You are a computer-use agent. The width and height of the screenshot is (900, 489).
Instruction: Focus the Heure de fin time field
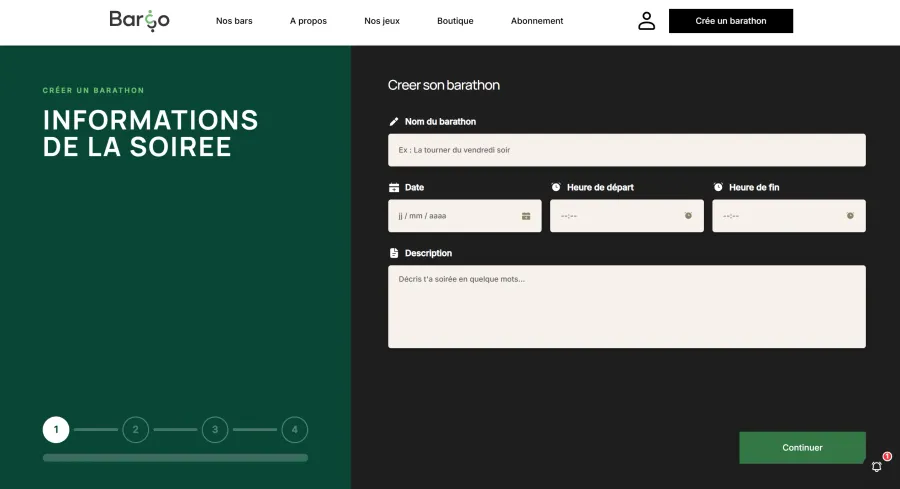[x=789, y=216]
